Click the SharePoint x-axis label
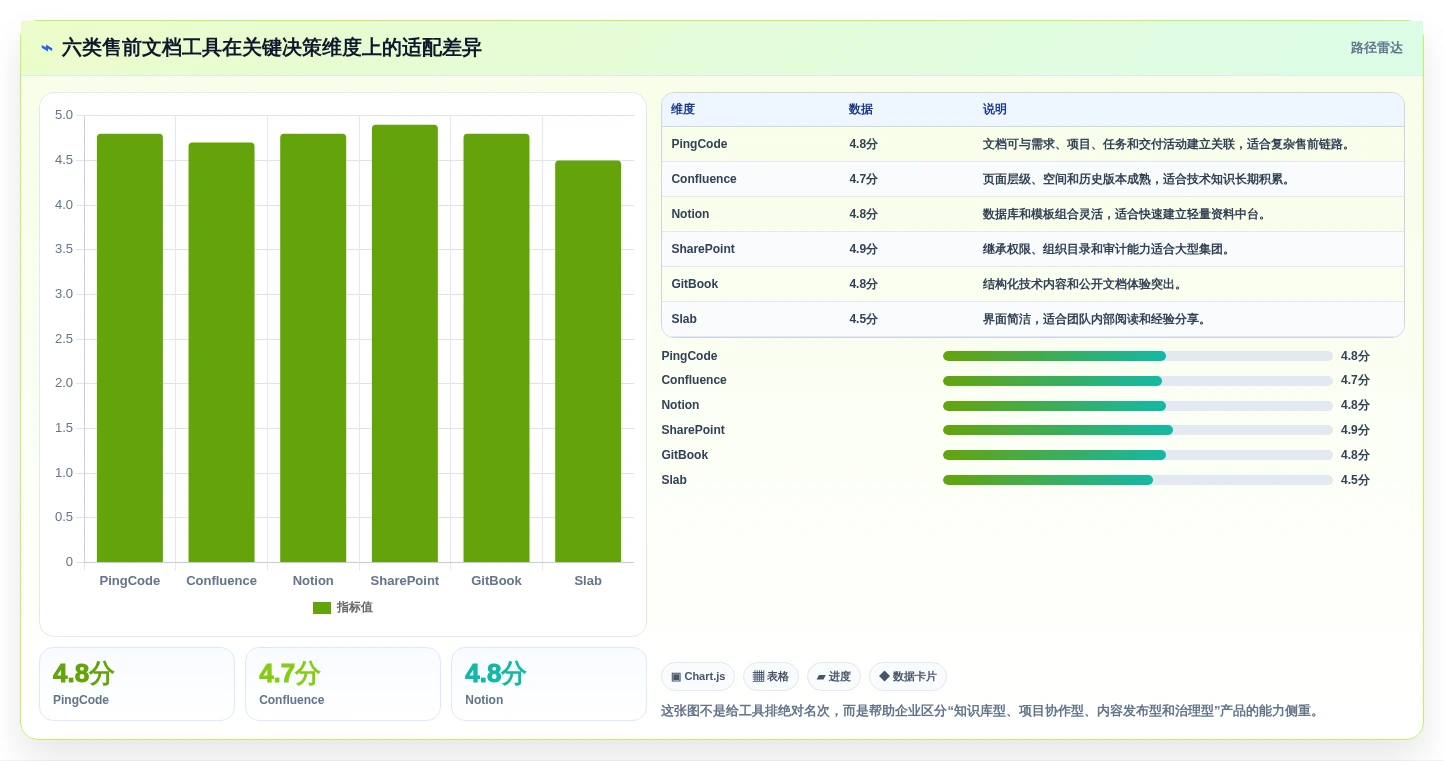1444x761 pixels. tap(405, 581)
